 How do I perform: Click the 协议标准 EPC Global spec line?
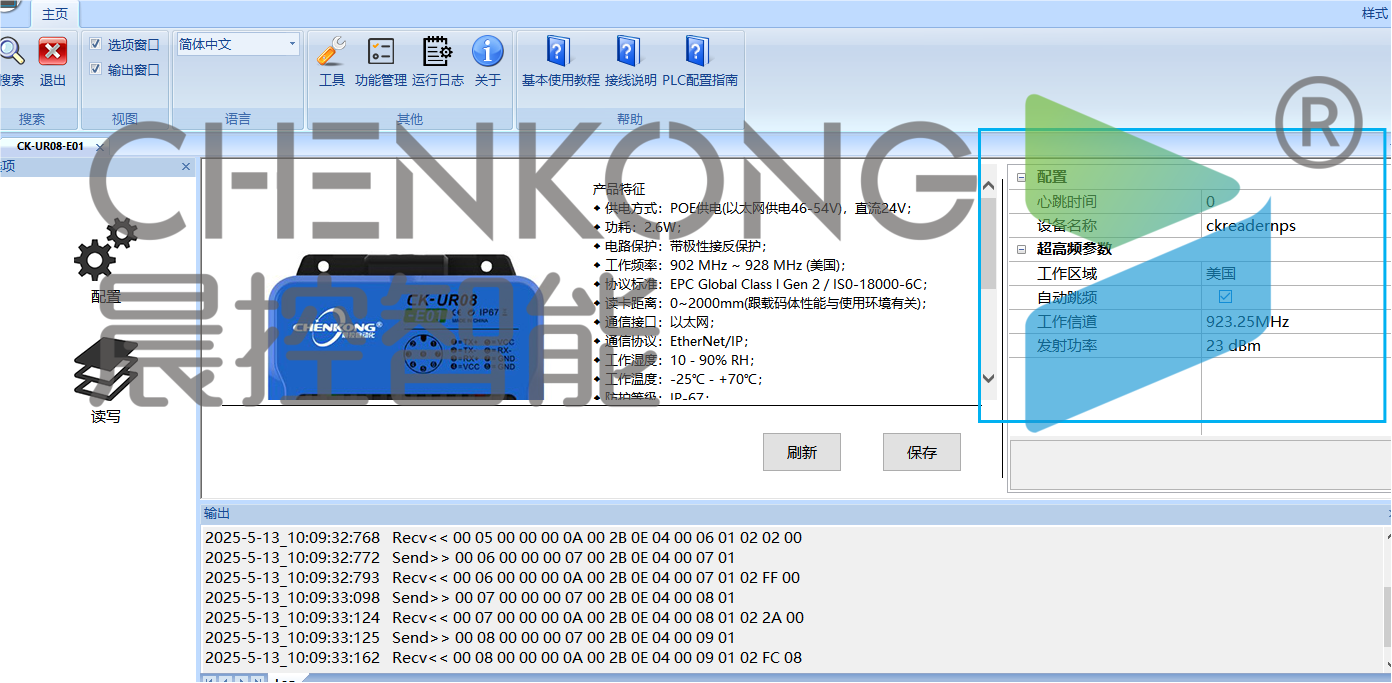(760, 283)
